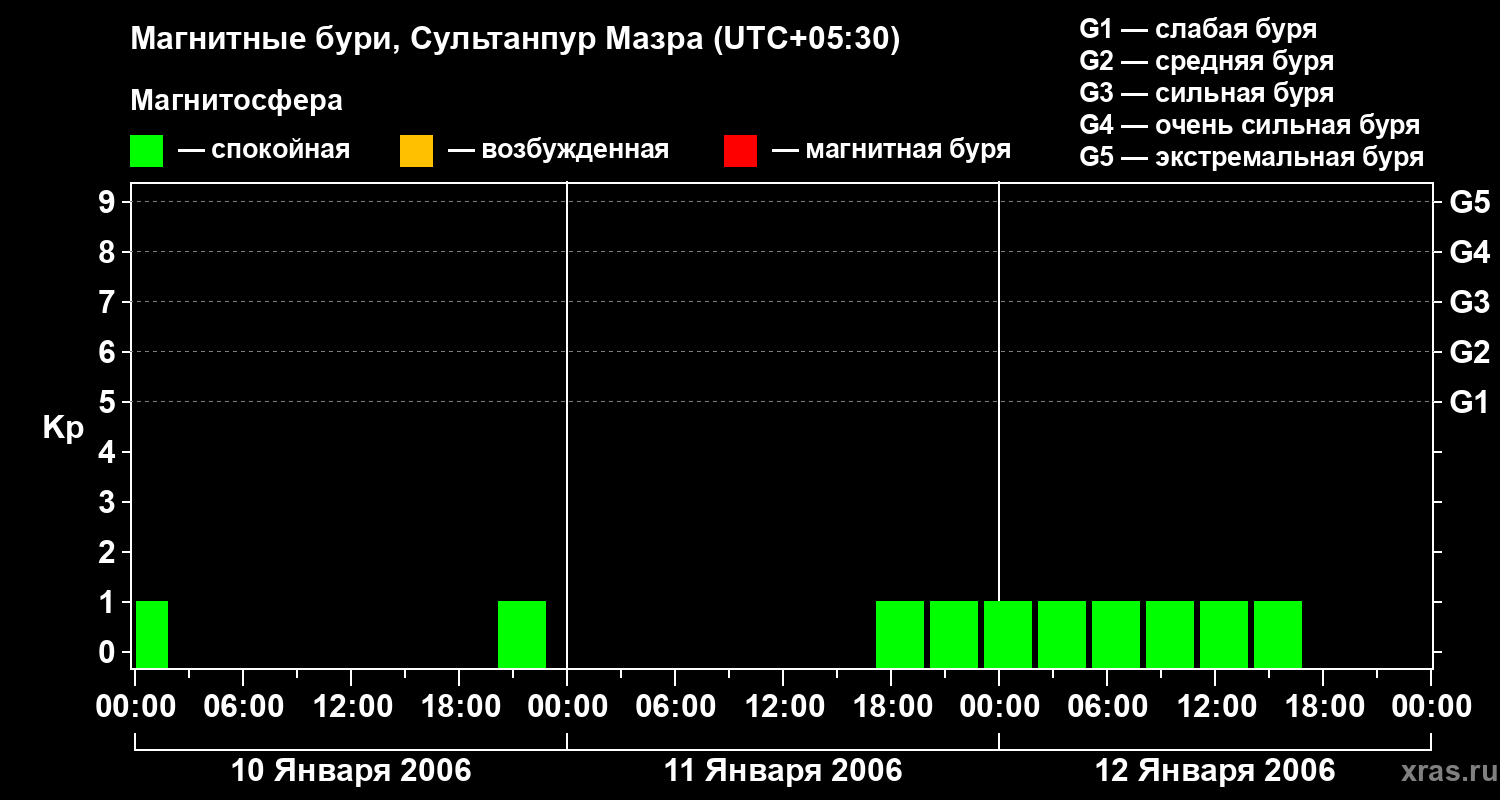Click the first green bar on 10 January
The width and height of the screenshot is (1500, 800).
(152, 634)
